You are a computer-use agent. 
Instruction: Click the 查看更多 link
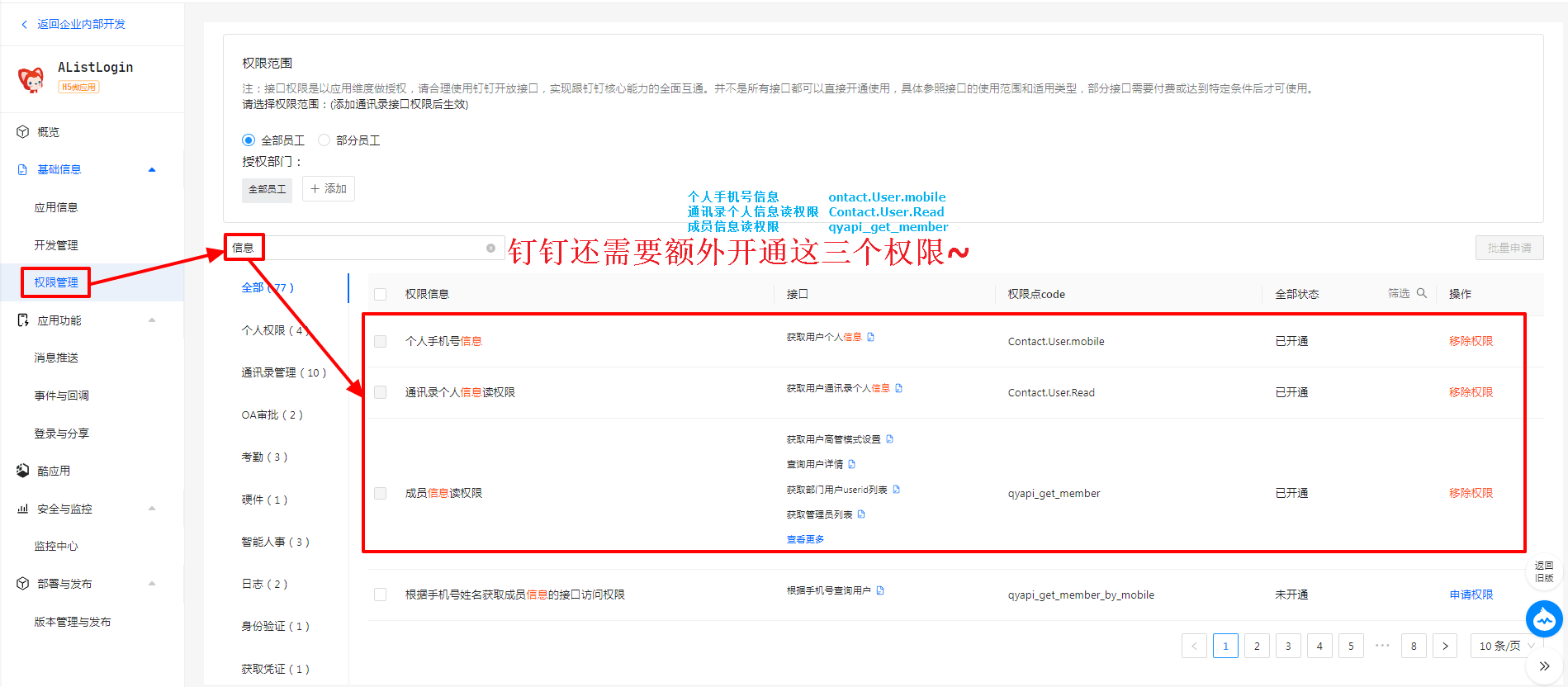coord(805,539)
